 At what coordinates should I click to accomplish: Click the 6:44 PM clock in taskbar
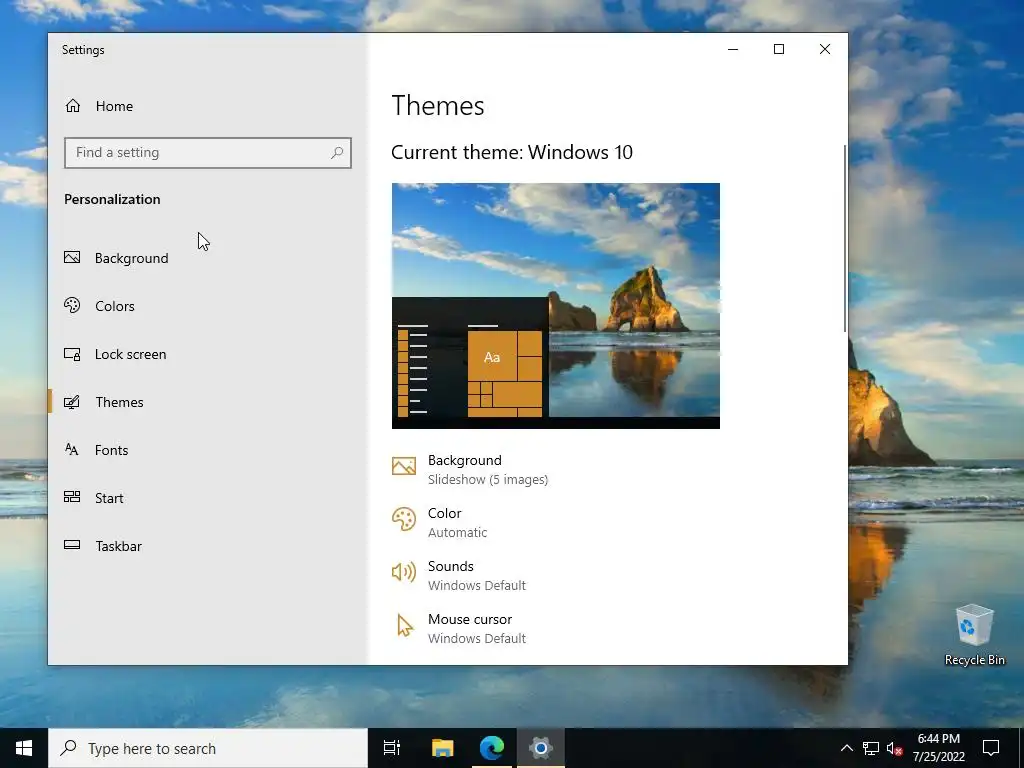(938, 748)
